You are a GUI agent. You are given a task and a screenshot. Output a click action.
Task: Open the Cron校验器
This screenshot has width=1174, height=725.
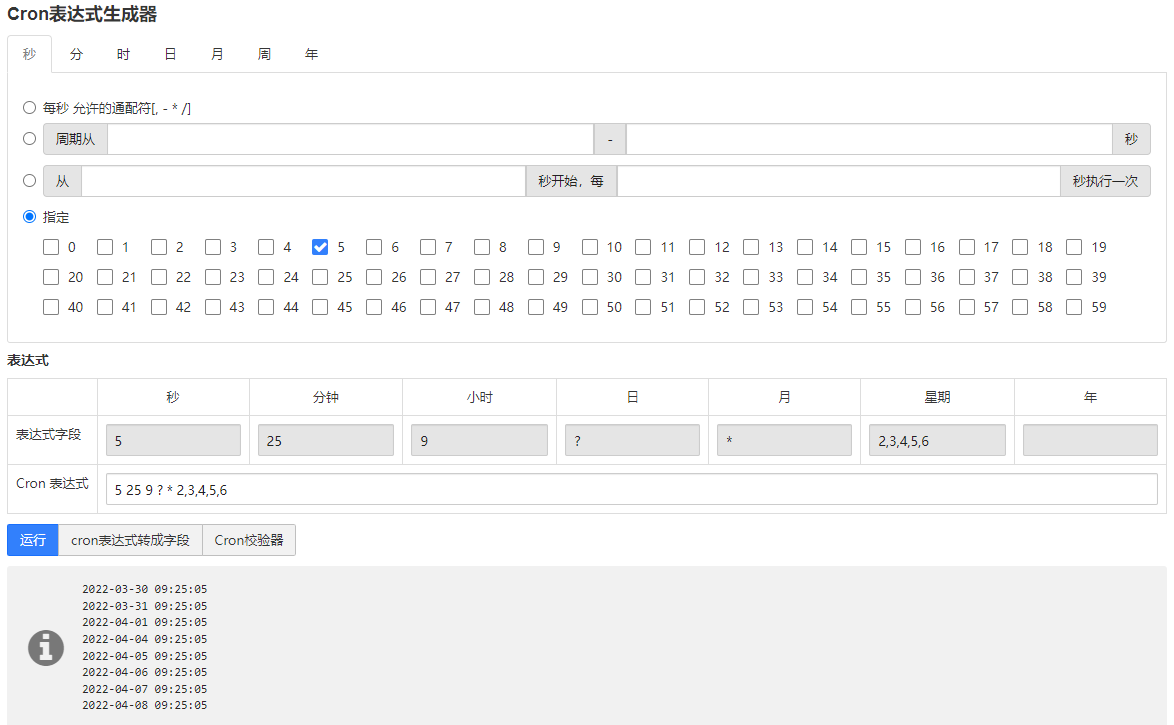pos(248,539)
